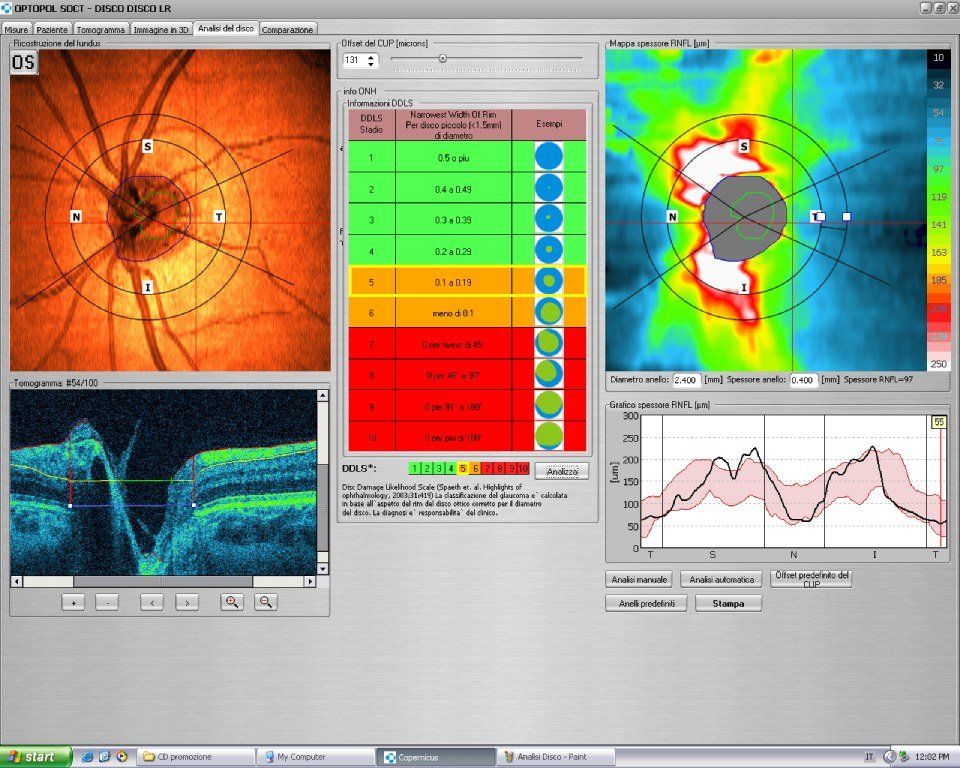Click the OS eye indicator on fundus image
Viewport: 960px width, 768px height.
click(x=25, y=63)
